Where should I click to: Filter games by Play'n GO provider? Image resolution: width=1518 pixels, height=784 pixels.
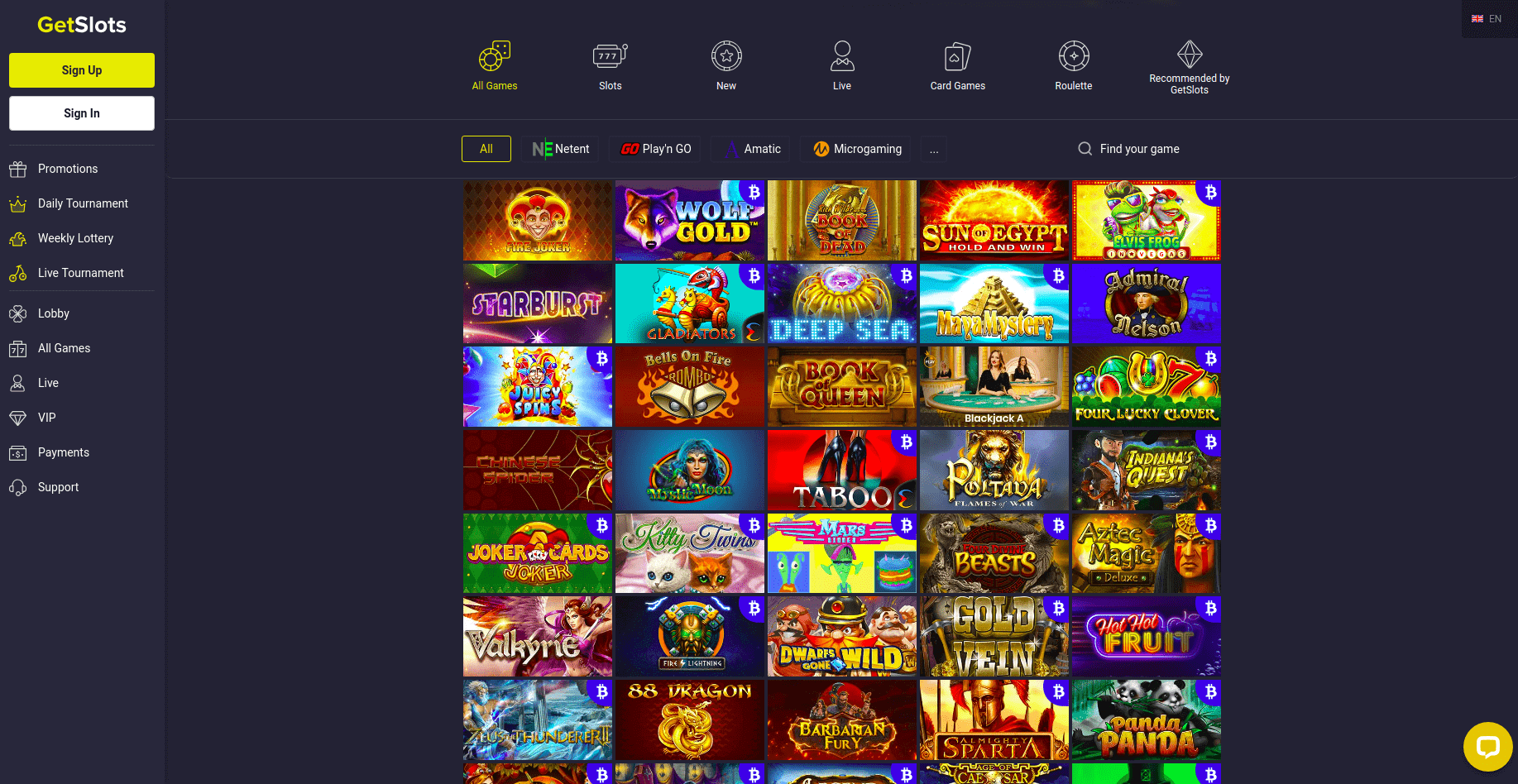[655, 149]
